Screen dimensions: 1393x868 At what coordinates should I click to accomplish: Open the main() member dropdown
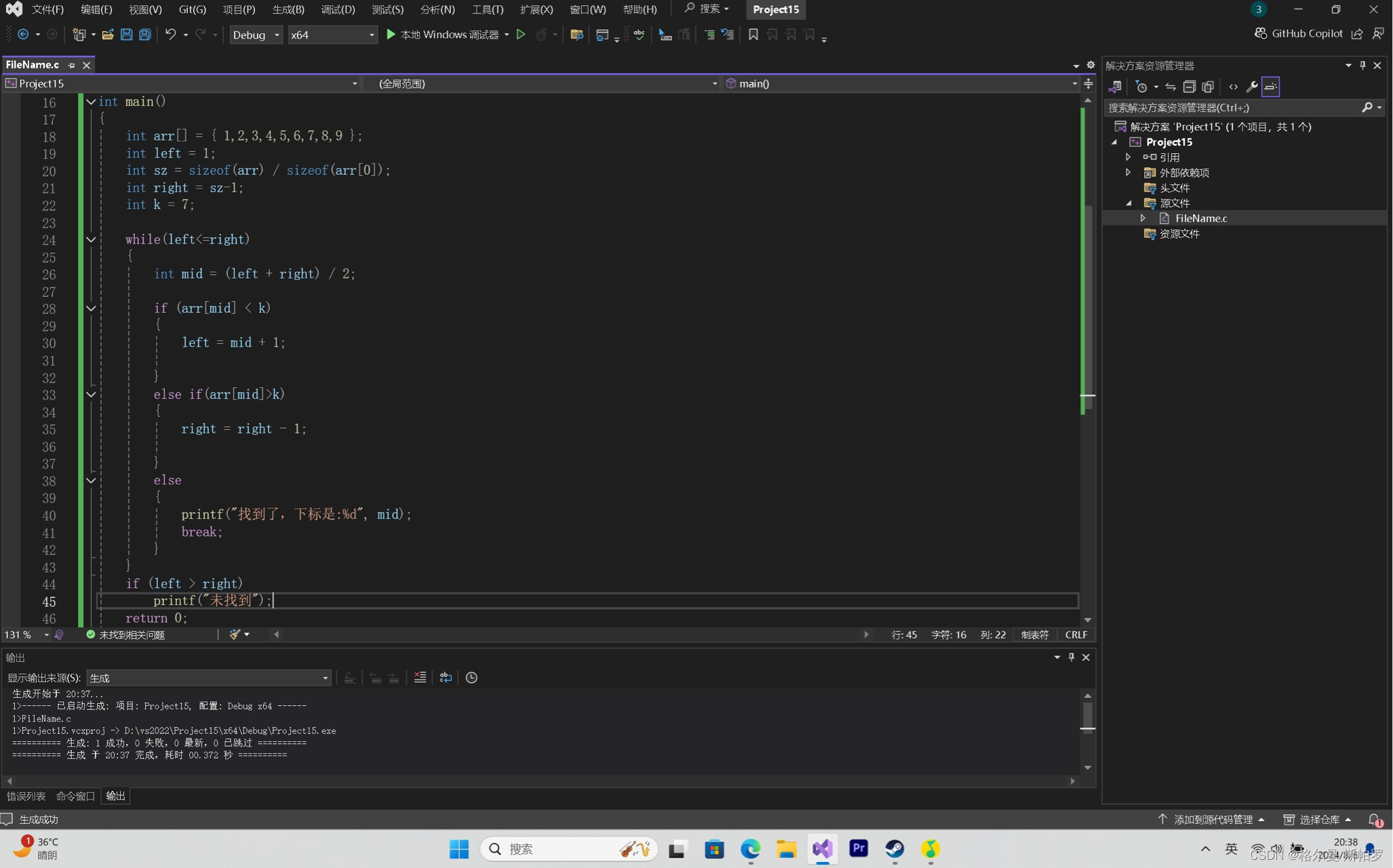pyautogui.click(x=901, y=83)
